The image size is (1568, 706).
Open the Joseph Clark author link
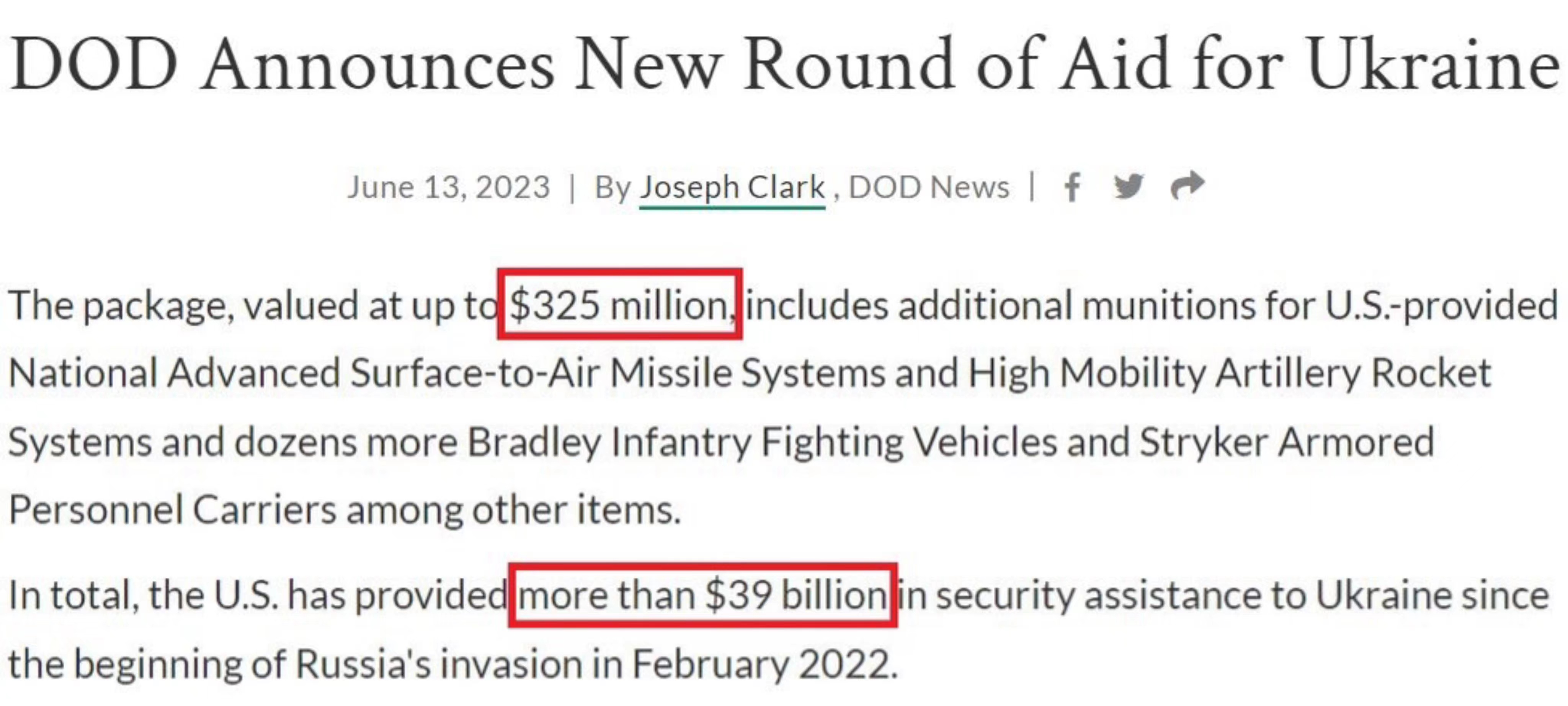tap(732, 188)
